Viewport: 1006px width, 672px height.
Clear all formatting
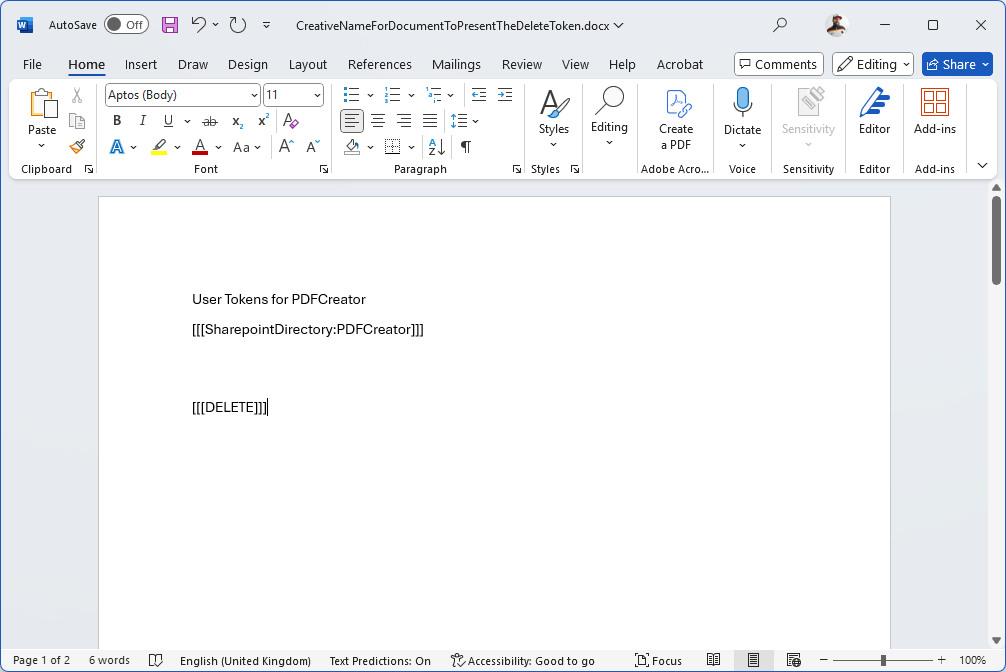coord(291,121)
